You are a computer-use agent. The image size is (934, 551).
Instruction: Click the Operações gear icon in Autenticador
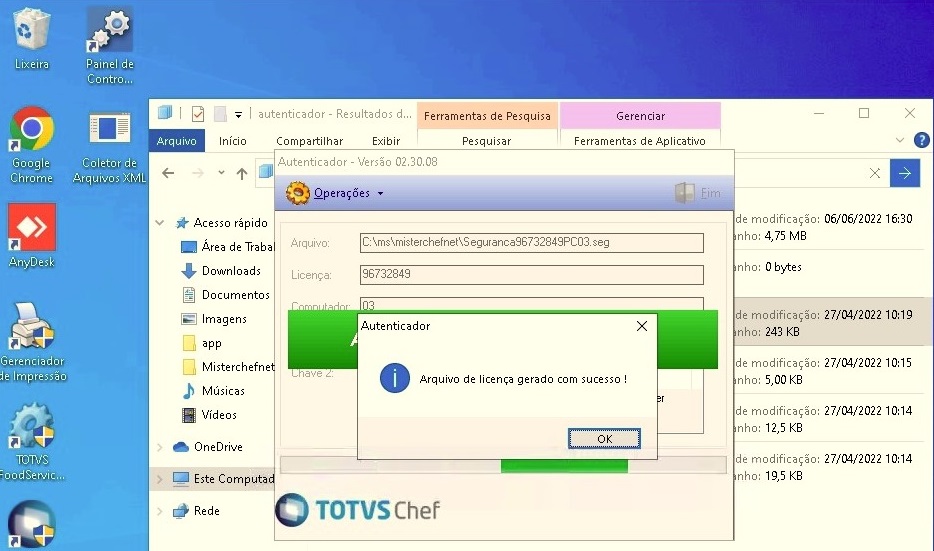298,193
